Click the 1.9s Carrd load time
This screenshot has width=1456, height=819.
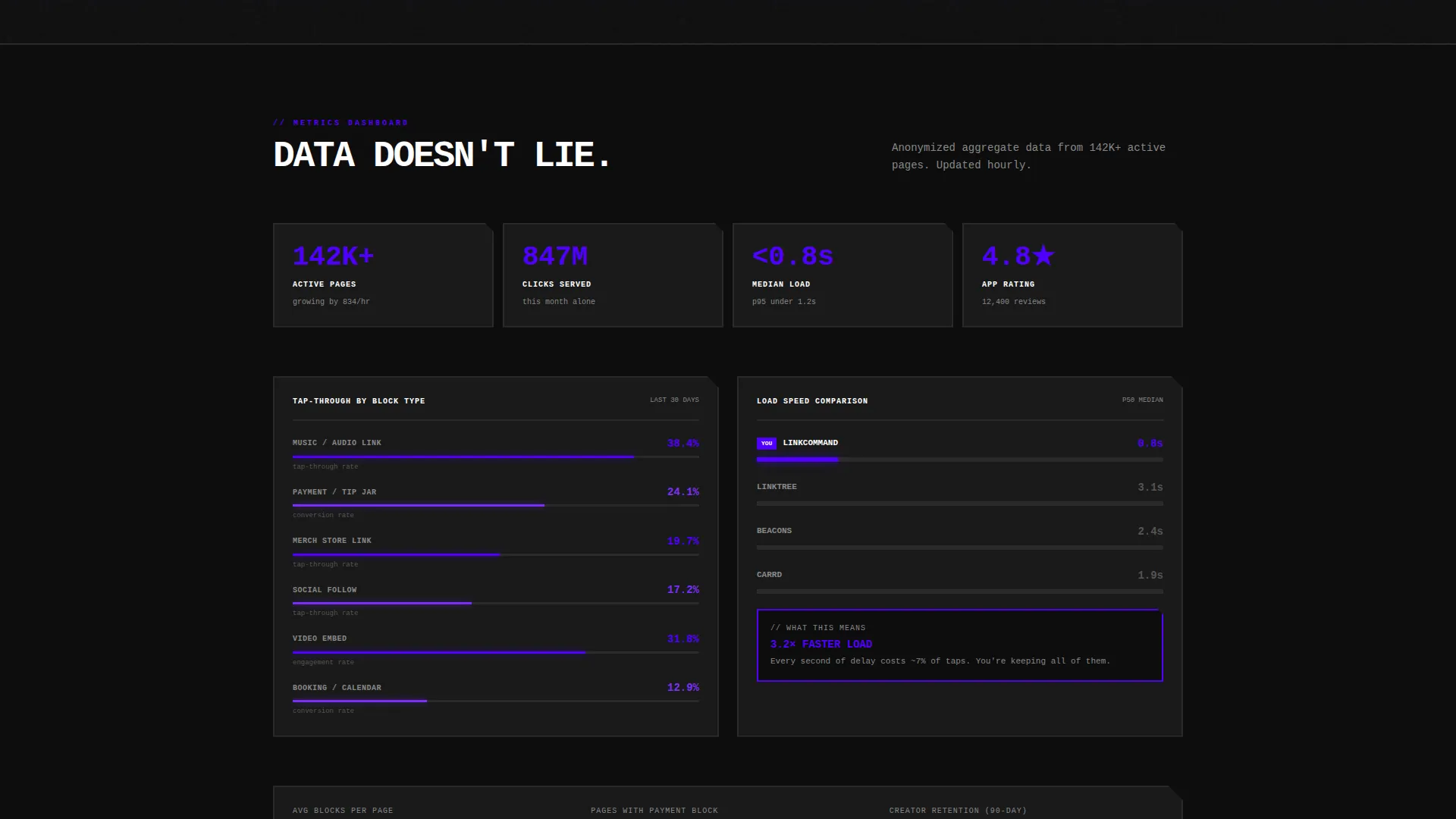pos(1150,575)
